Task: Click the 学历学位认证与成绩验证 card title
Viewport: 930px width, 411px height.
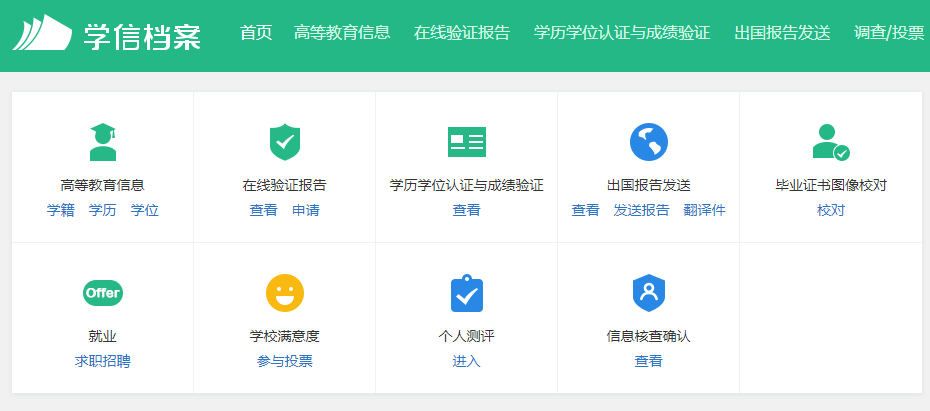Action: click(467, 186)
